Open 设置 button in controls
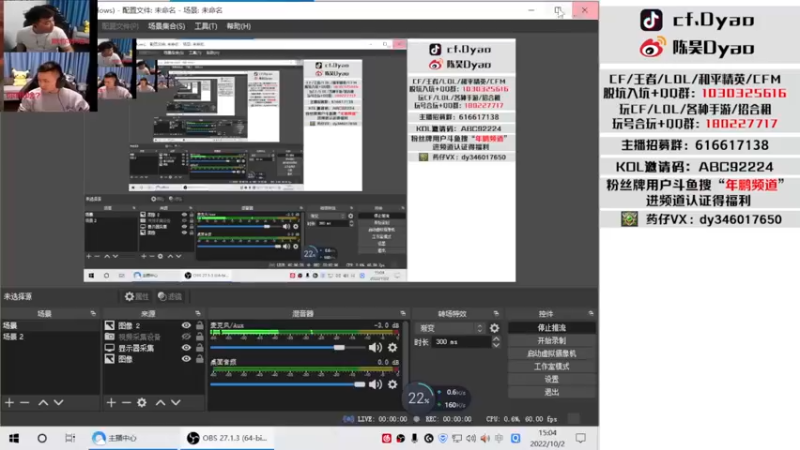The image size is (800, 450). pos(552,379)
